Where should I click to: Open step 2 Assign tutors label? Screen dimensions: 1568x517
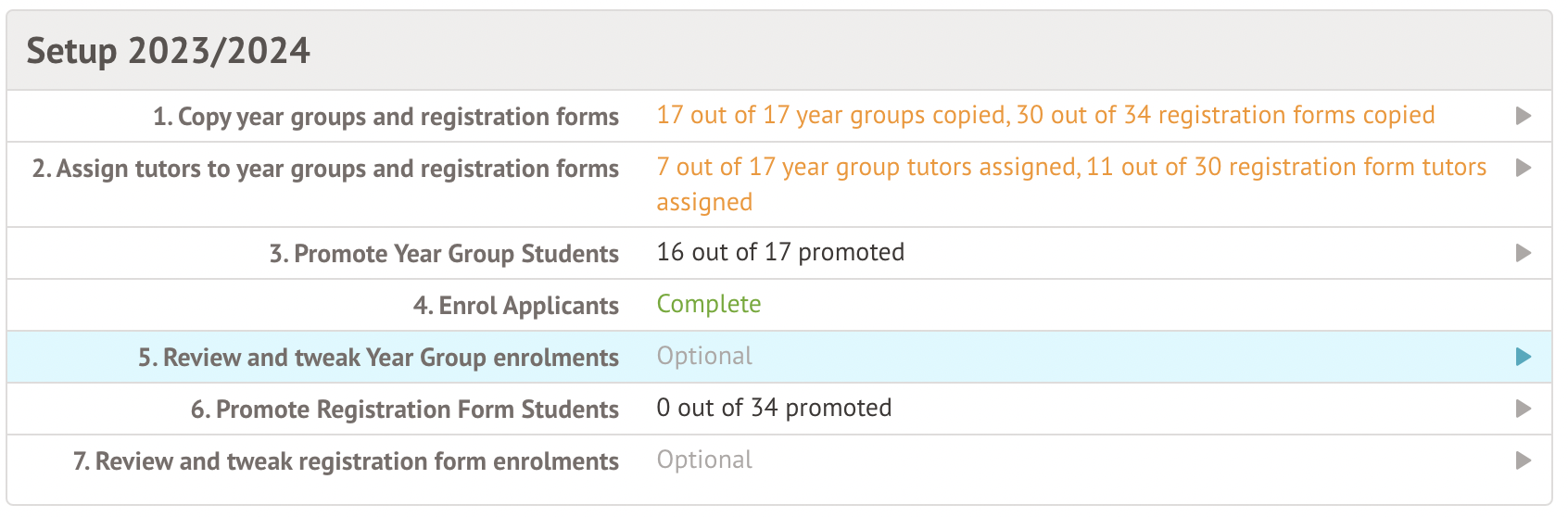[325, 169]
